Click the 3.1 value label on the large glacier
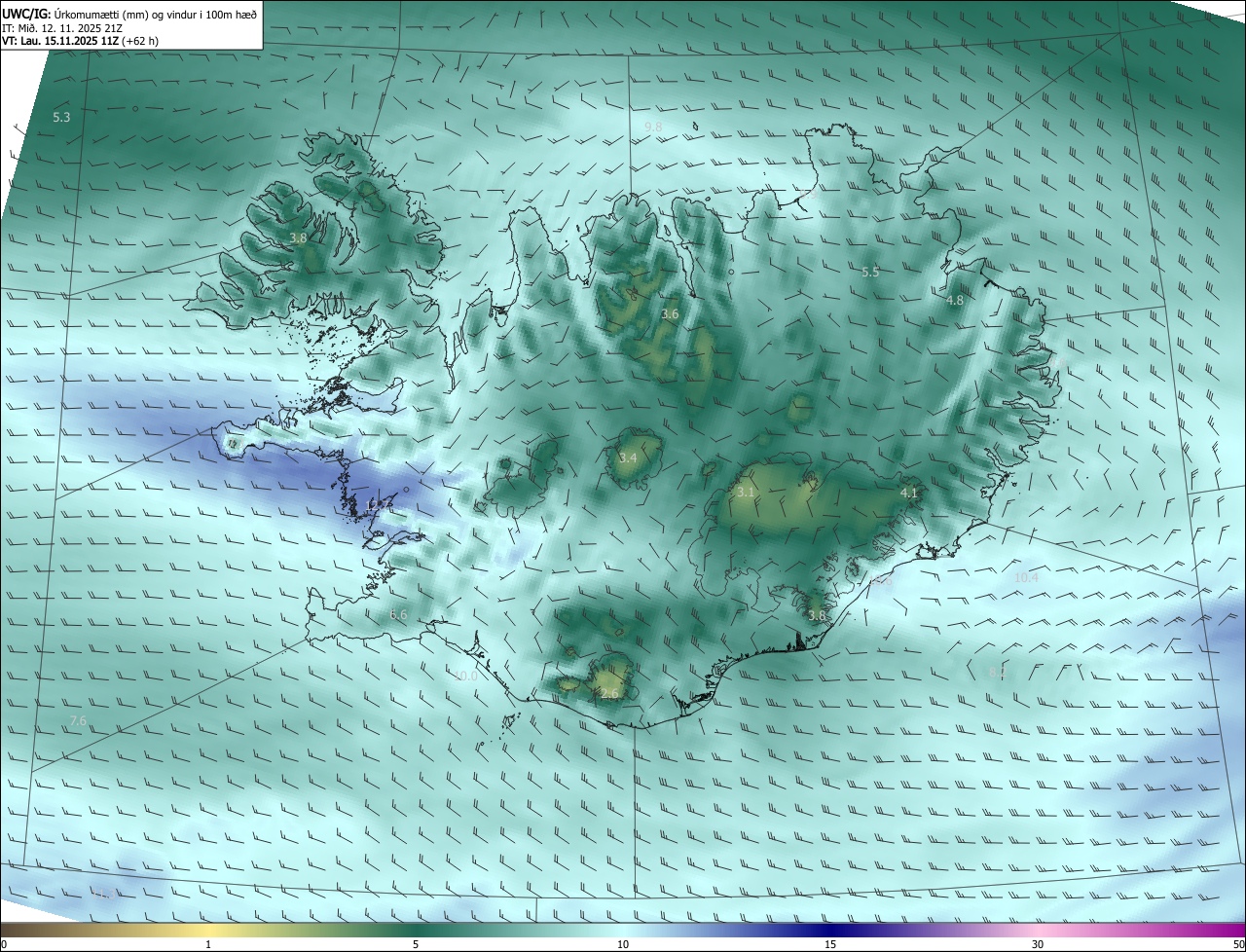Image resolution: width=1246 pixels, height=952 pixels. 746,493
